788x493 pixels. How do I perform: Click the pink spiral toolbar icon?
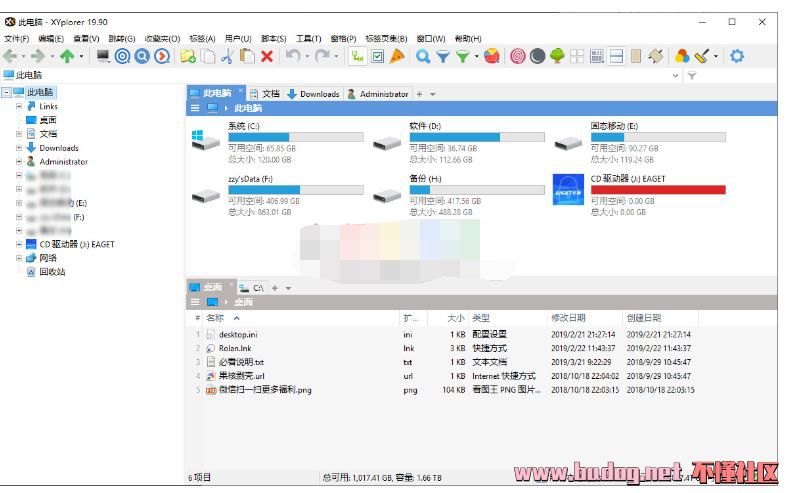(518, 56)
